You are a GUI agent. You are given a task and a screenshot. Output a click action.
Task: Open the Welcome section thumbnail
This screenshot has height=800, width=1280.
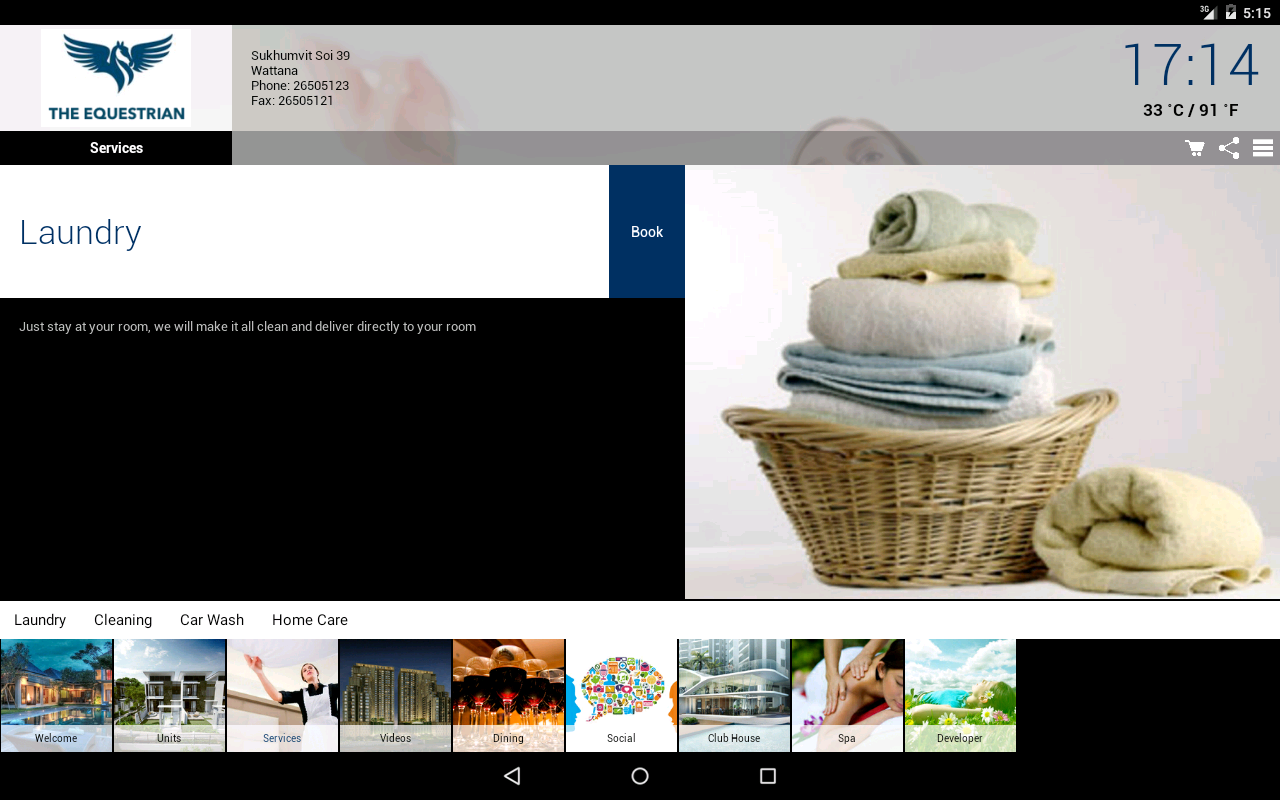56,696
